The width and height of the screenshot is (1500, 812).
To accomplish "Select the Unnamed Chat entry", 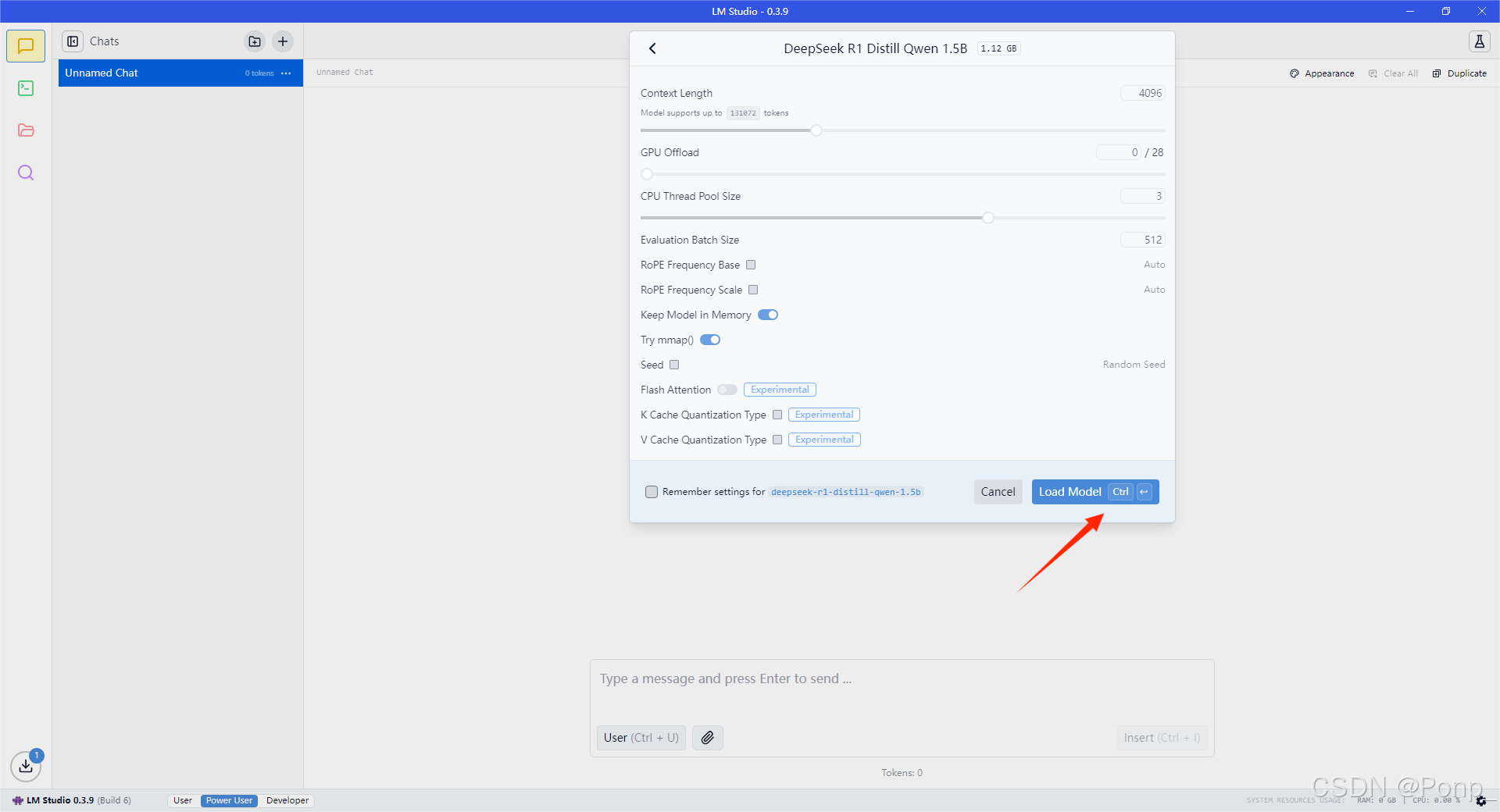I will tap(180, 73).
